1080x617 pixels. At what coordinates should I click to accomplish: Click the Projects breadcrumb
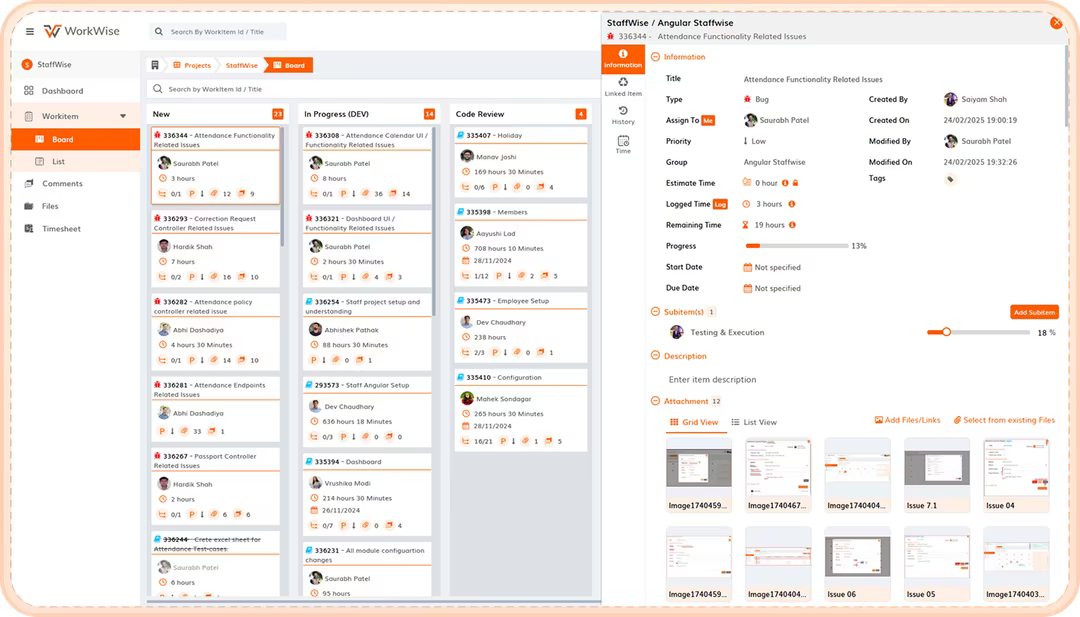click(x=192, y=65)
